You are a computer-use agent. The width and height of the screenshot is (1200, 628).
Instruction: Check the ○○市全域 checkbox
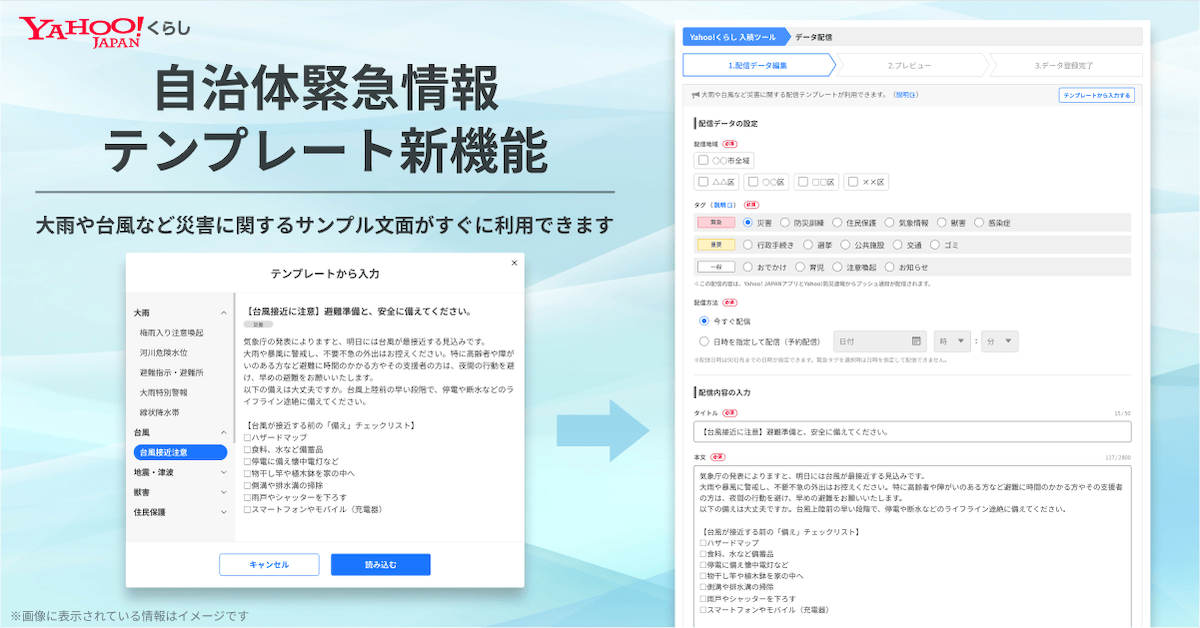point(702,162)
